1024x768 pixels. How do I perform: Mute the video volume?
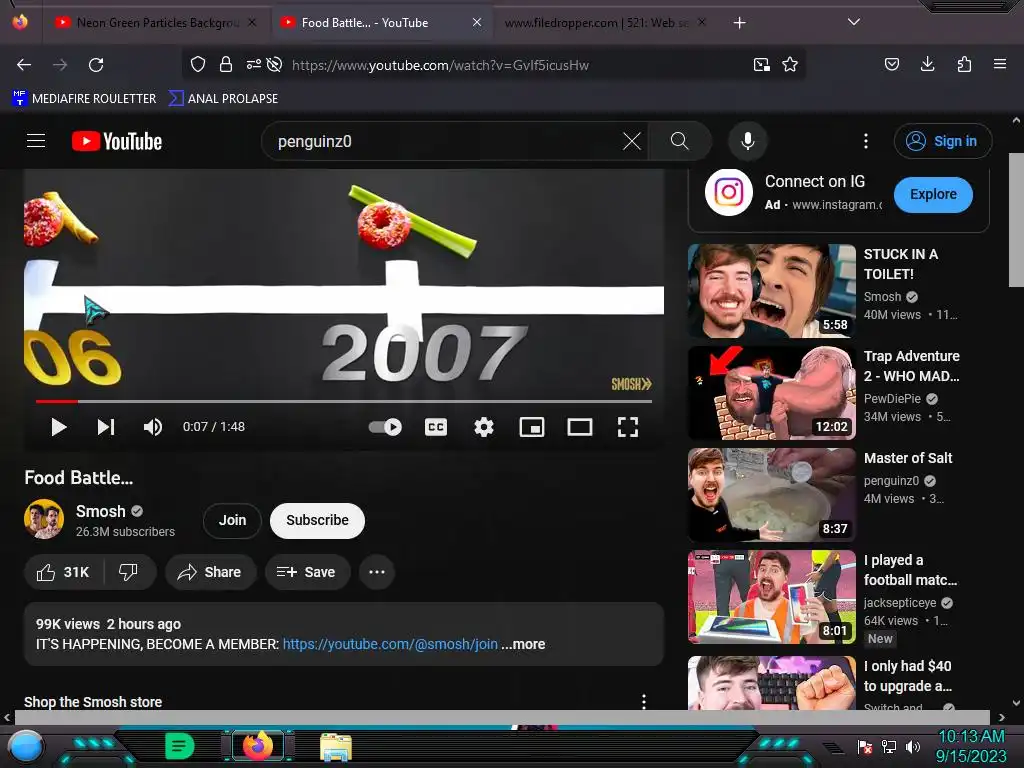[x=153, y=427]
